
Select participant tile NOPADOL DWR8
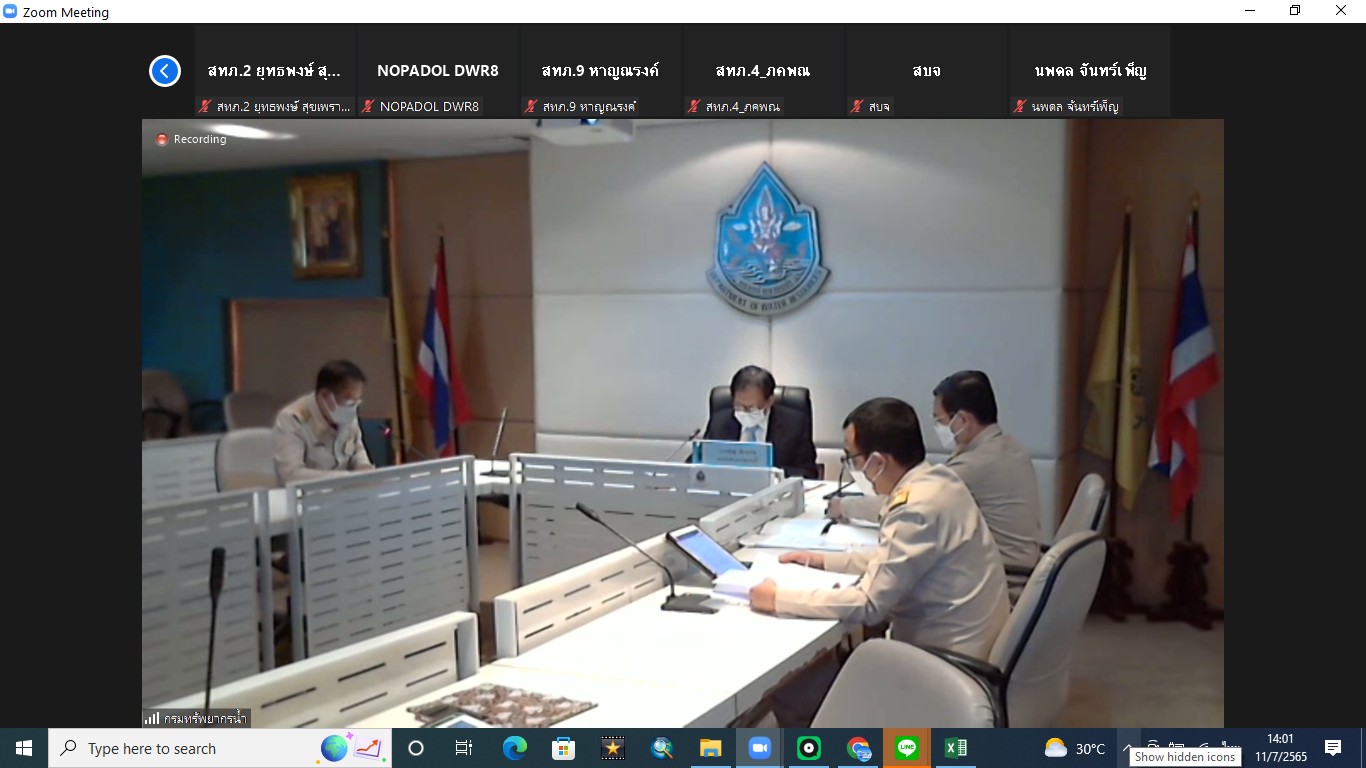click(438, 72)
